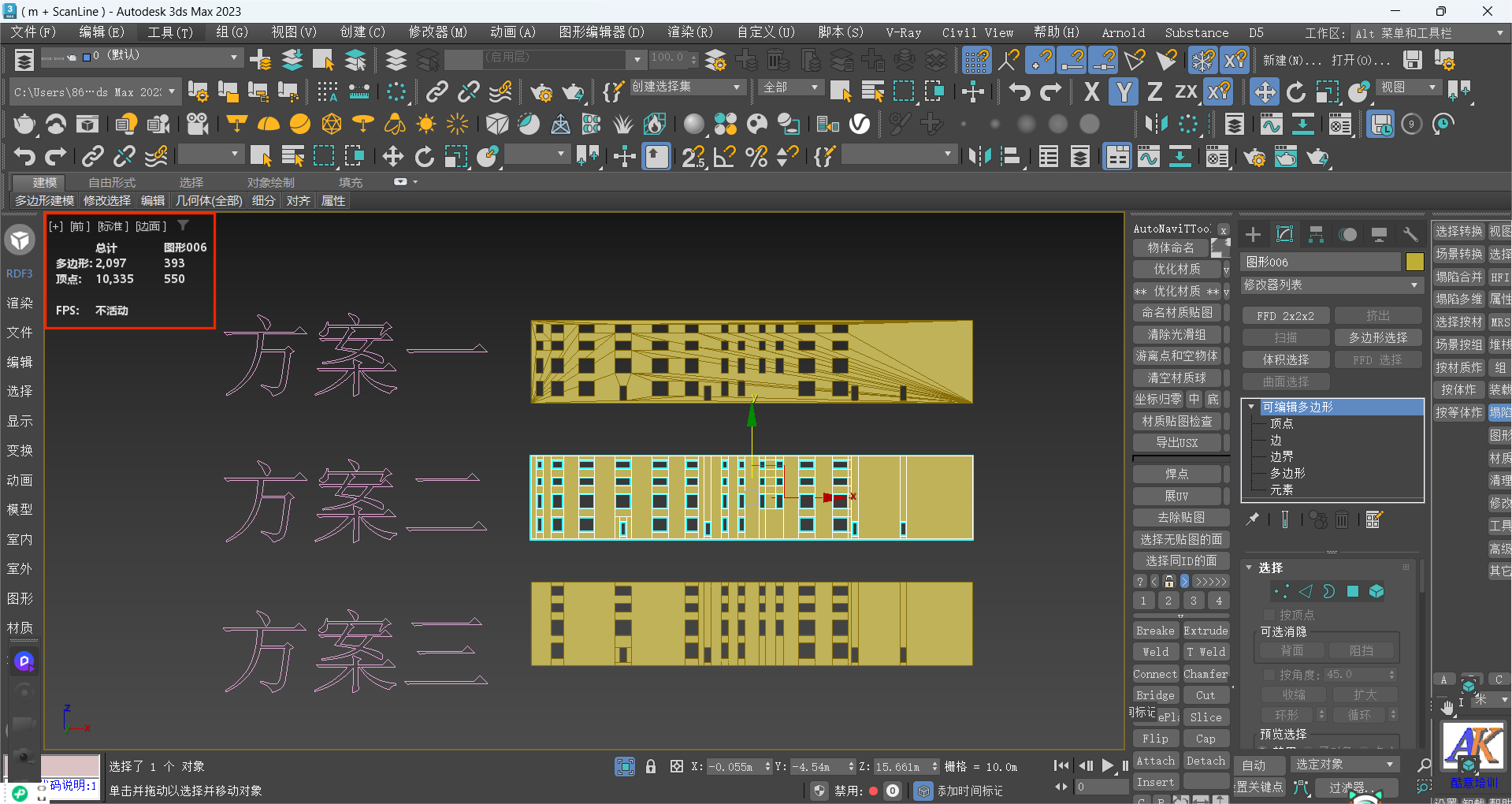
Task: Open reference coordinate system View dropdown
Action: (1409, 87)
